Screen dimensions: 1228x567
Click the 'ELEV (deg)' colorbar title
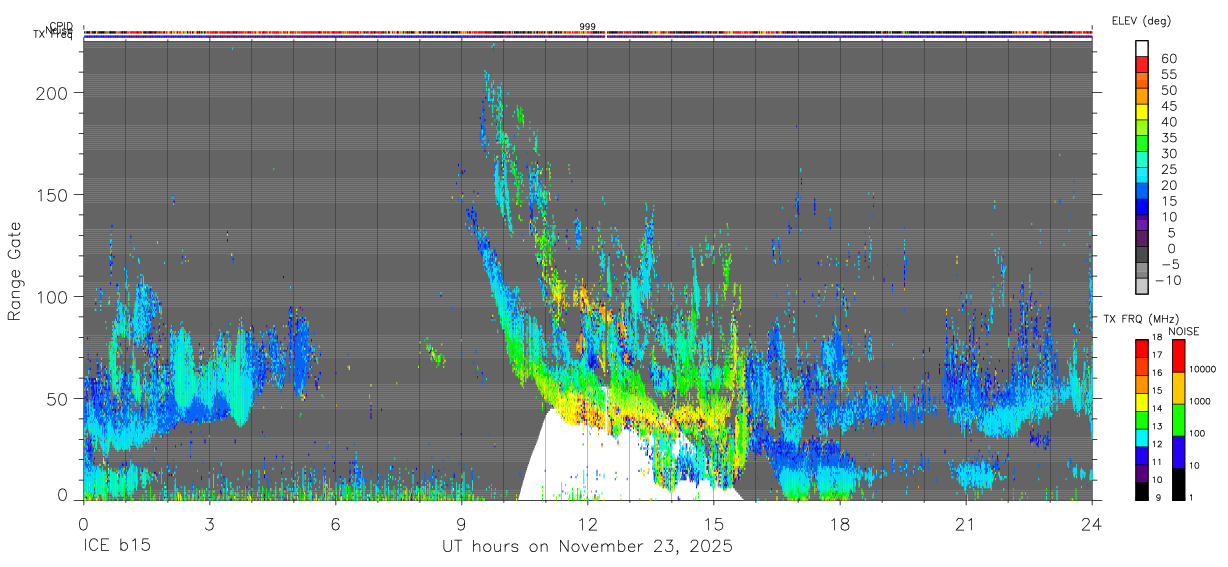(x=1141, y=21)
